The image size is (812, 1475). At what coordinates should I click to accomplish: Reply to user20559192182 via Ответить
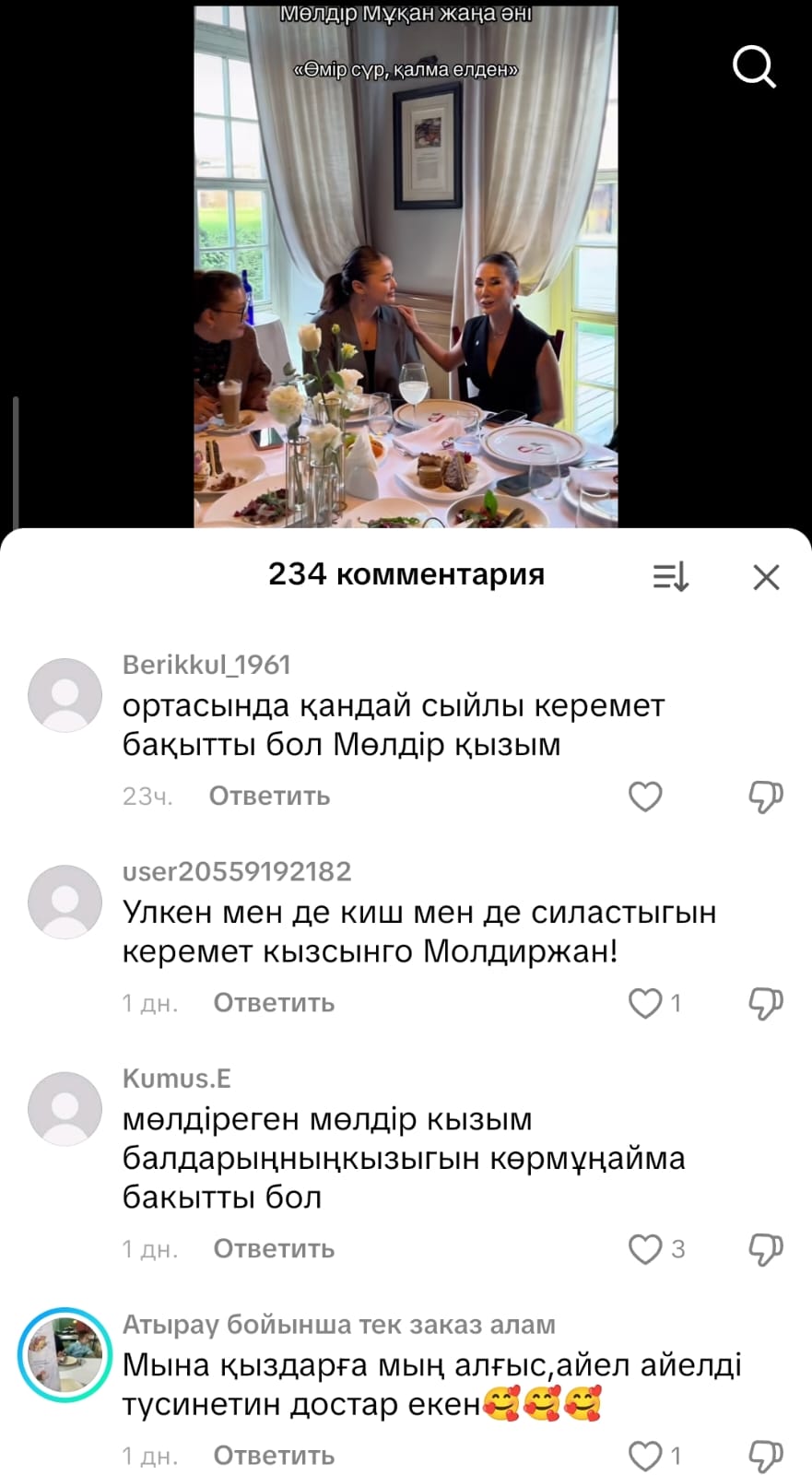click(274, 1002)
